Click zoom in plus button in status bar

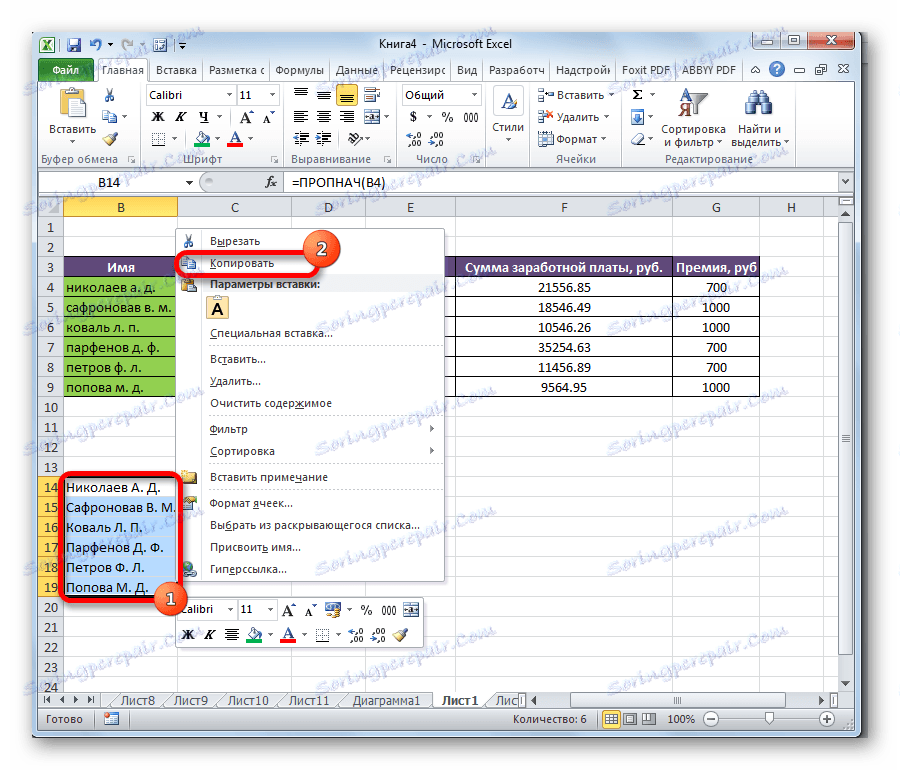coord(827,719)
